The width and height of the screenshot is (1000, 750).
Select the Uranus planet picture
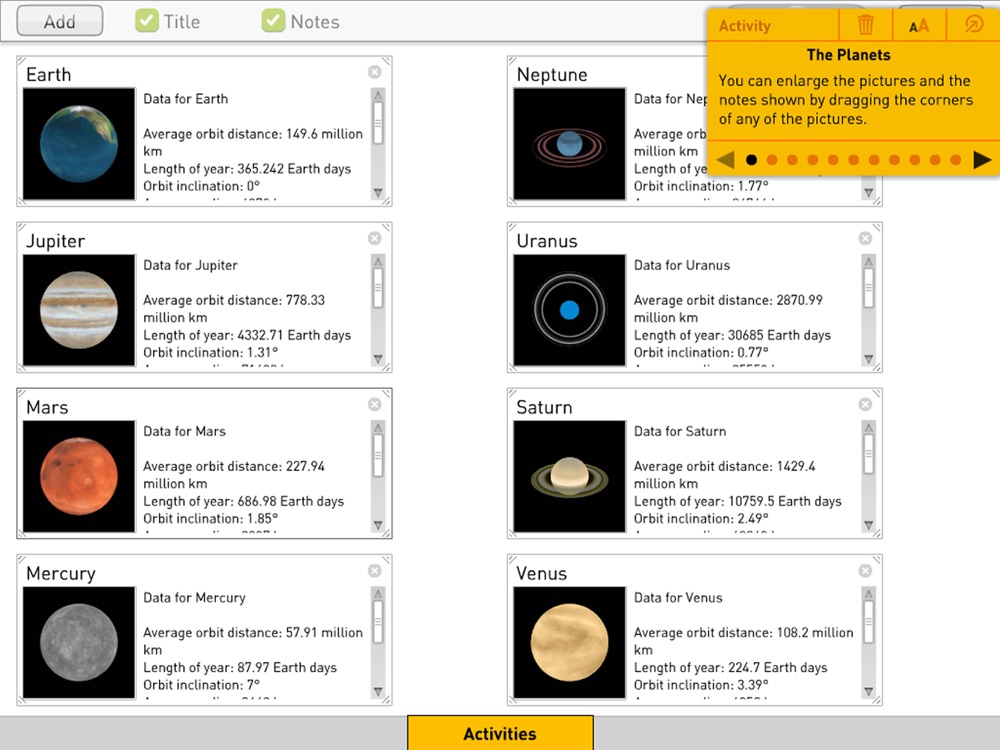click(x=570, y=310)
